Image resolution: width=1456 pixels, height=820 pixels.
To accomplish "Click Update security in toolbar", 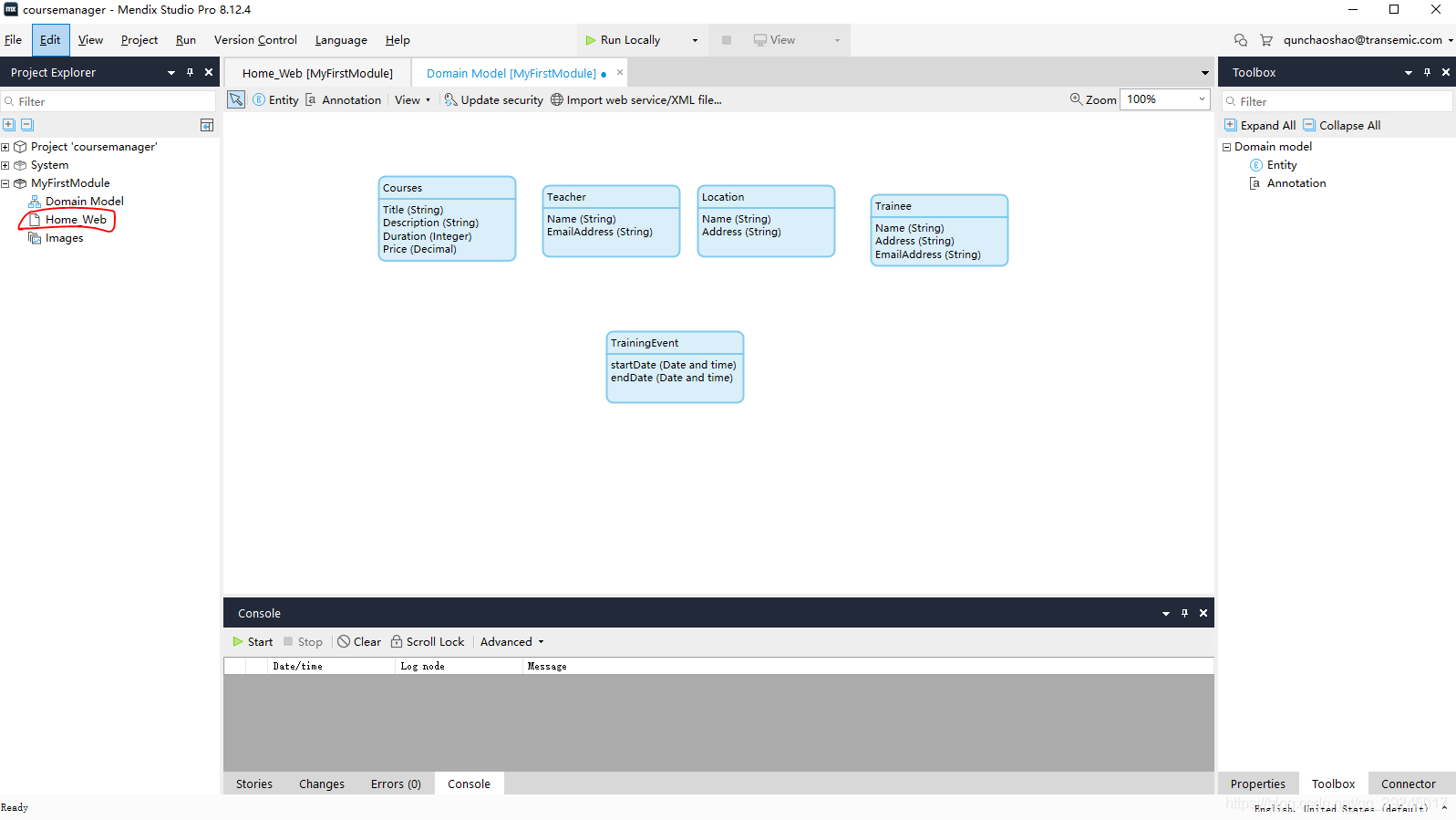I will pyautogui.click(x=493, y=100).
